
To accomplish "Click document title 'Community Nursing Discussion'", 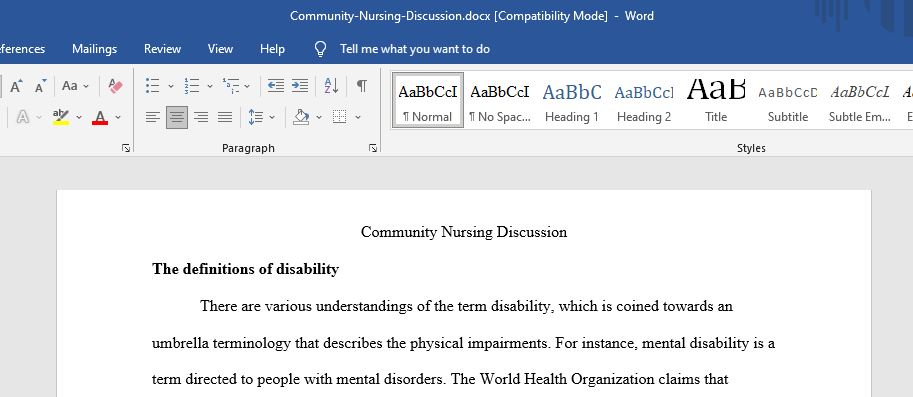I will (464, 232).
